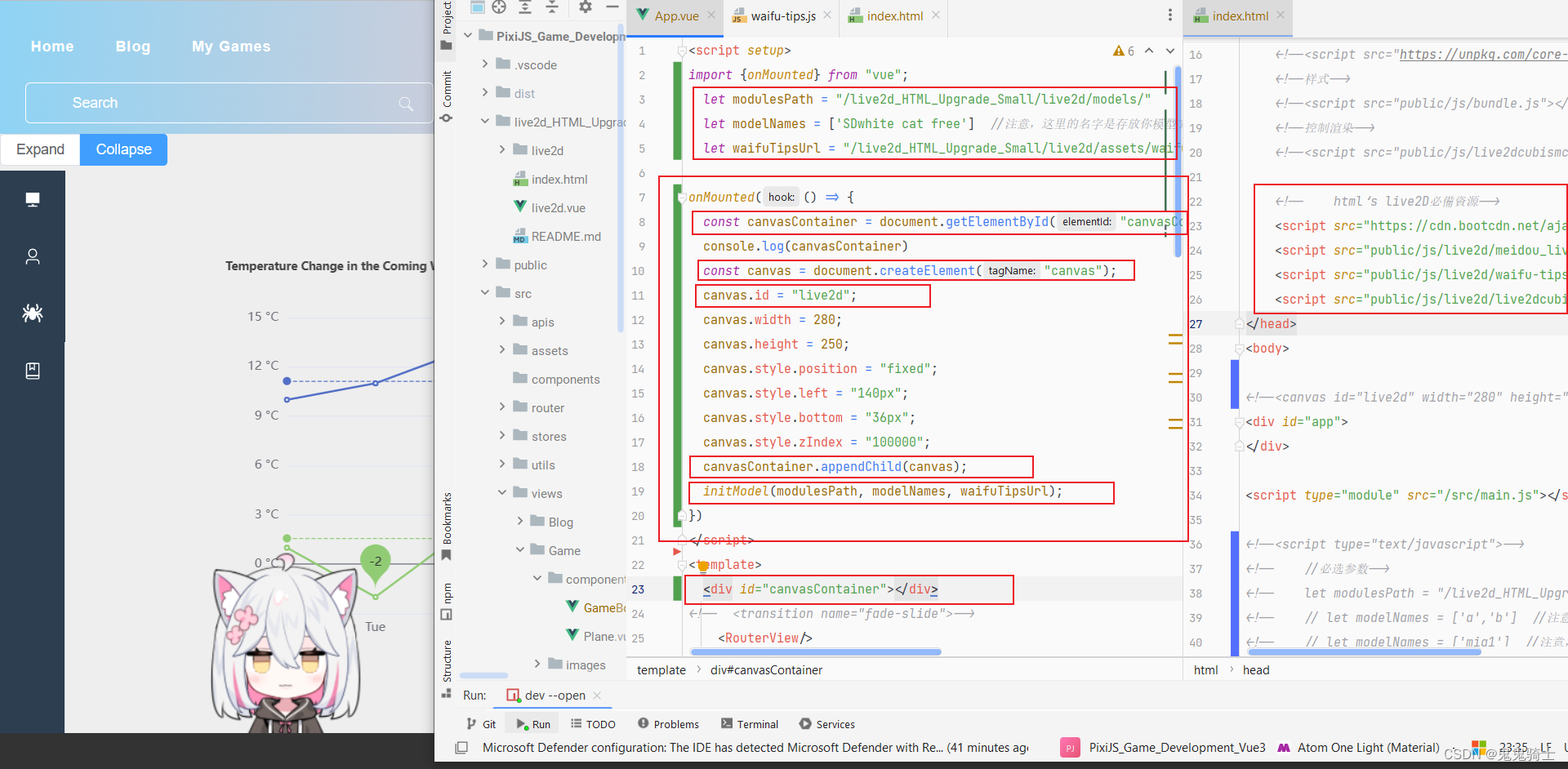
Task: Switch to right pane index.html tab
Action: click(x=1240, y=16)
